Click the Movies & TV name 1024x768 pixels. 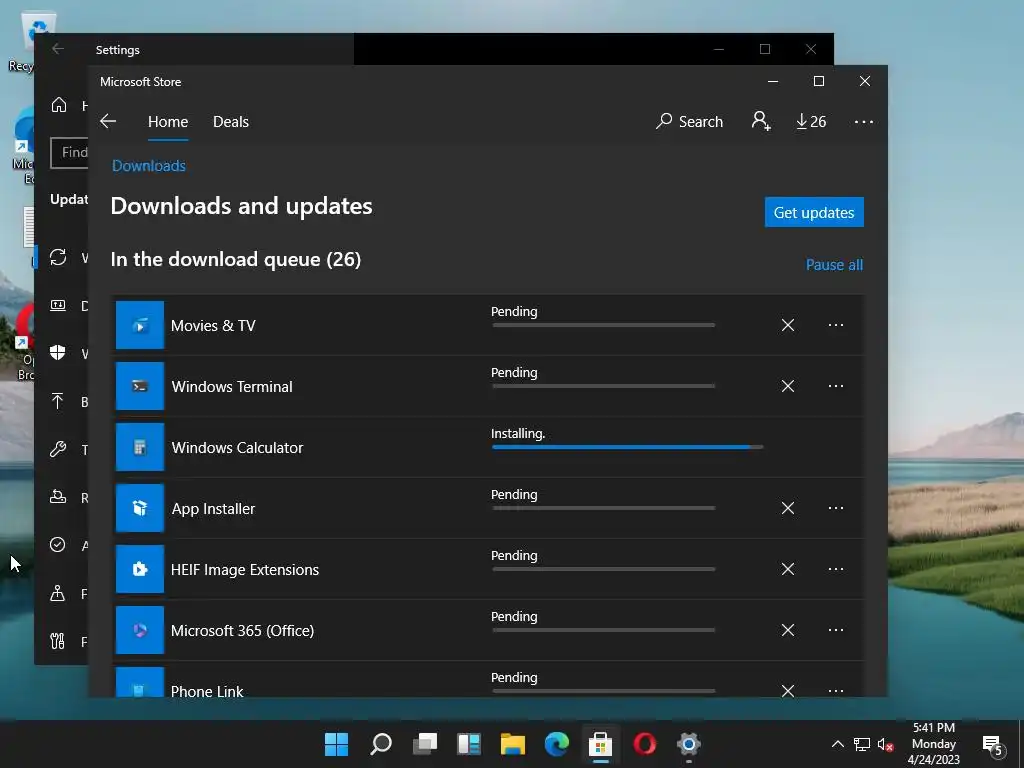click(x=213, y=326)
